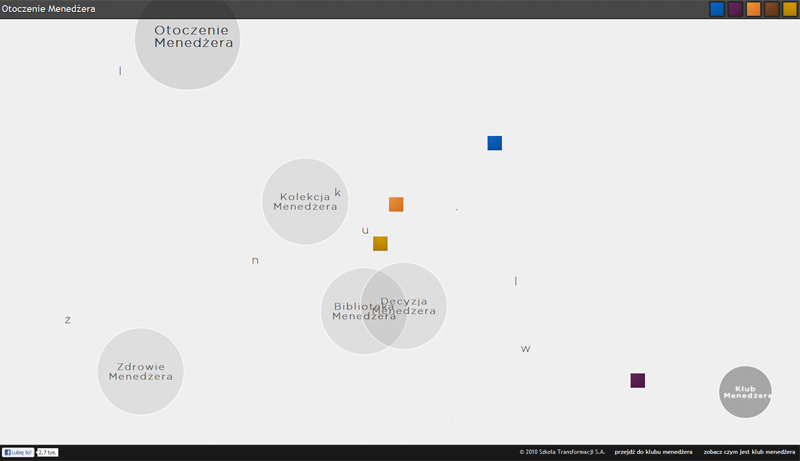This screenshot has height=461, width=800.
Task: Click the floating orange square on canvas
Action: pos(396,204)
